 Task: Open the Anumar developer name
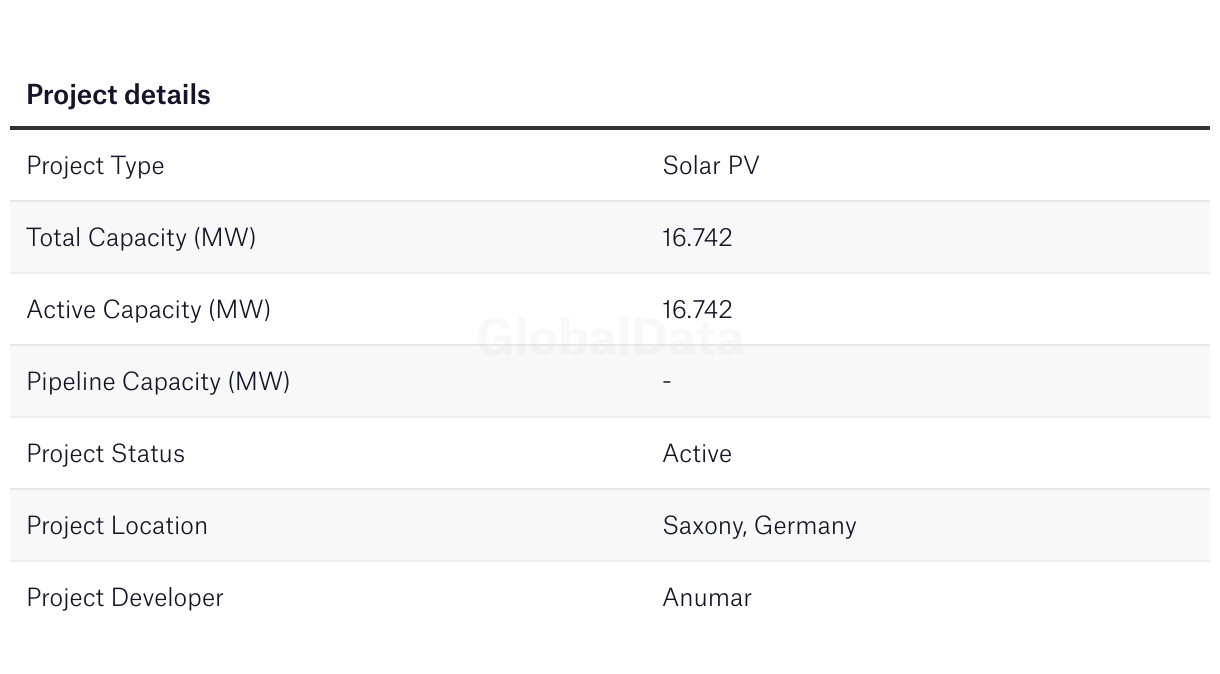[x=707, y=597]
